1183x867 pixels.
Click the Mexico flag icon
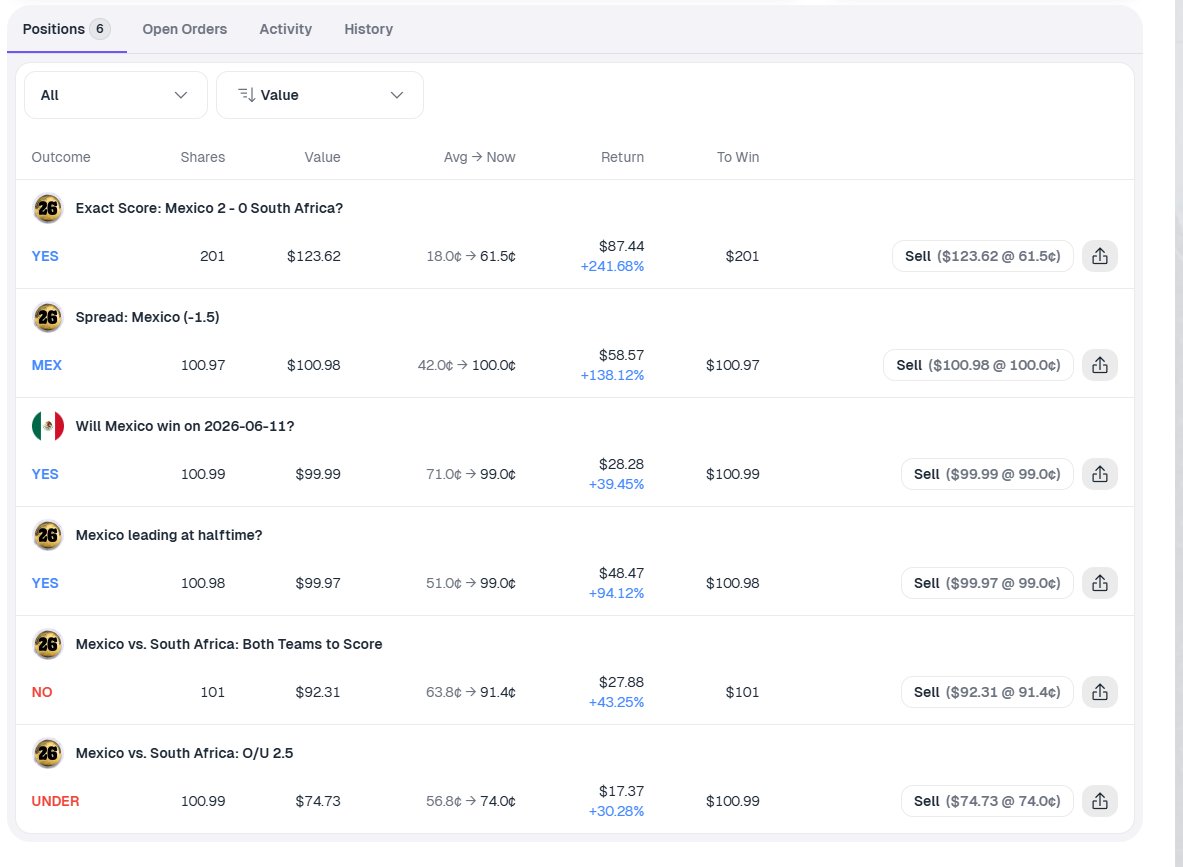pos(48,426)
